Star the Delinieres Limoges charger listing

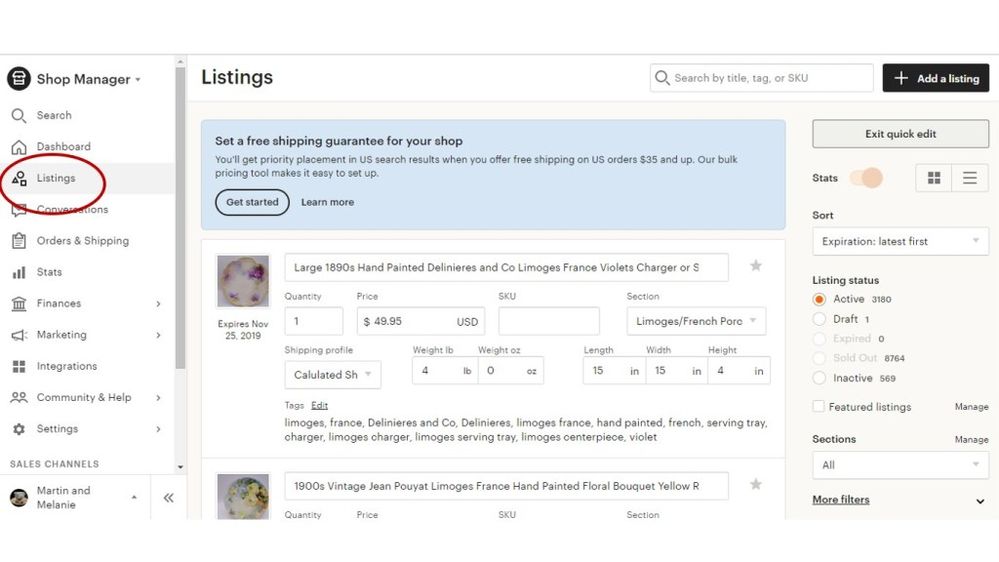click(x=756, y=266)
